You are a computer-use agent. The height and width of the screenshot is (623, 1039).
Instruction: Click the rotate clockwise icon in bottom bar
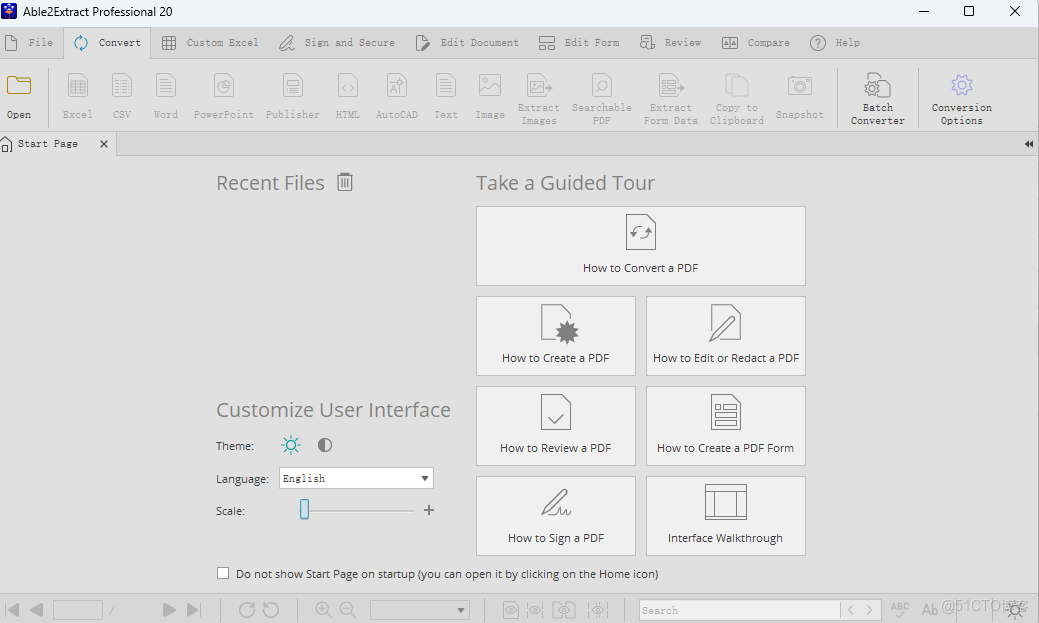tap(246, 609)
